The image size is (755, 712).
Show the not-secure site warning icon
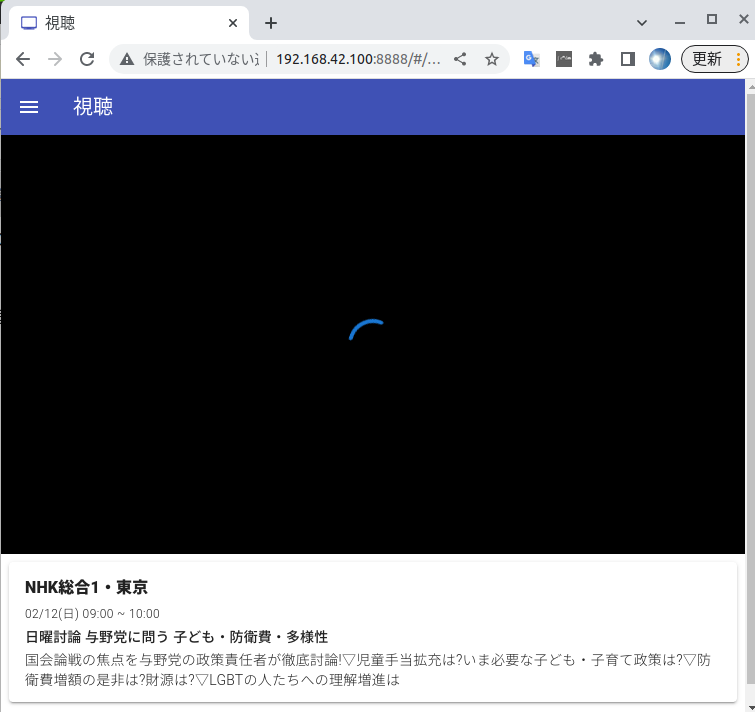[127, 59]
